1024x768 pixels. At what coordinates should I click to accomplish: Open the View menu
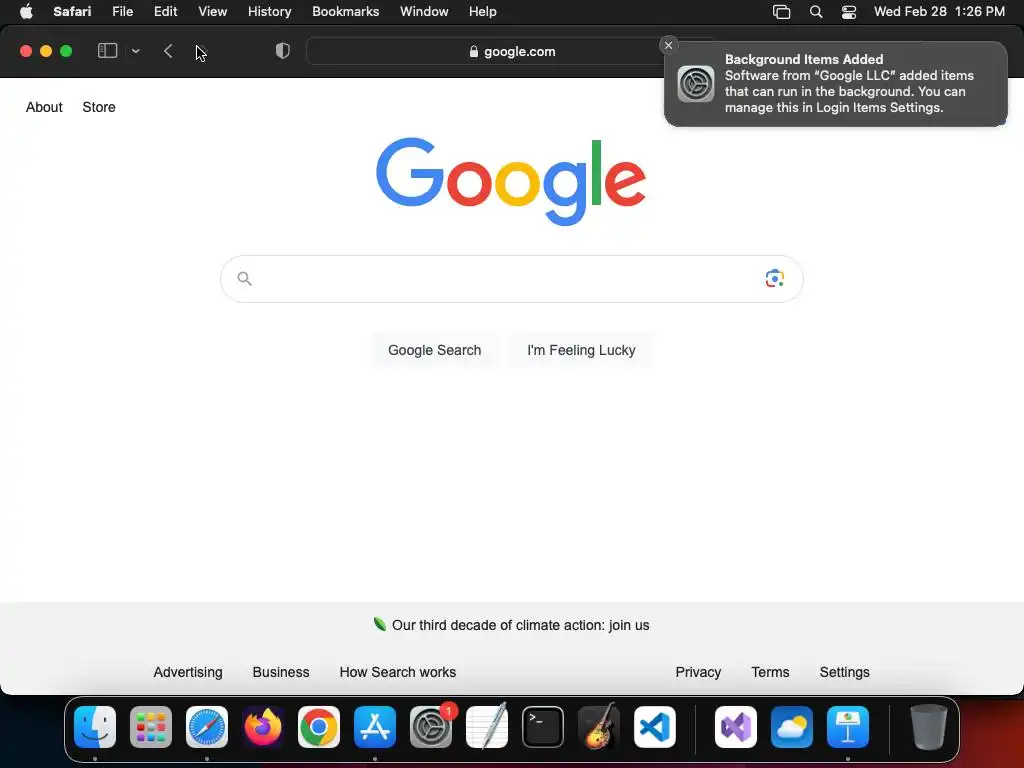click(x=212, y=12)
